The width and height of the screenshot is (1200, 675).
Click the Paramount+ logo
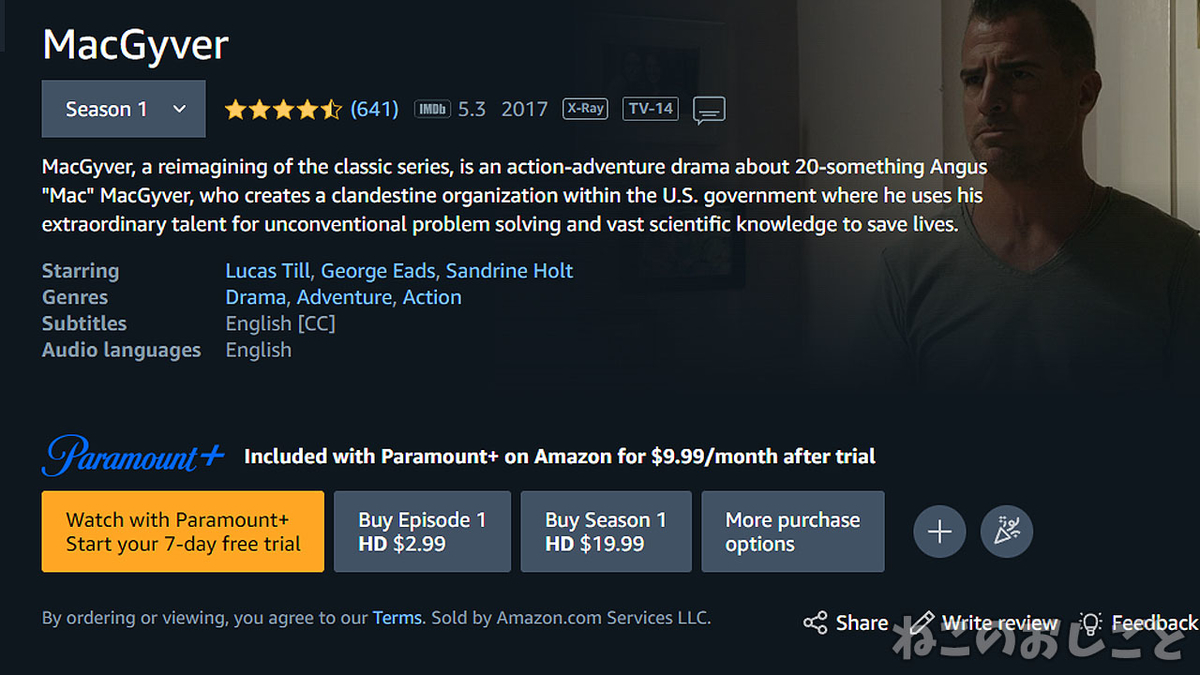[x=133, y=456]
